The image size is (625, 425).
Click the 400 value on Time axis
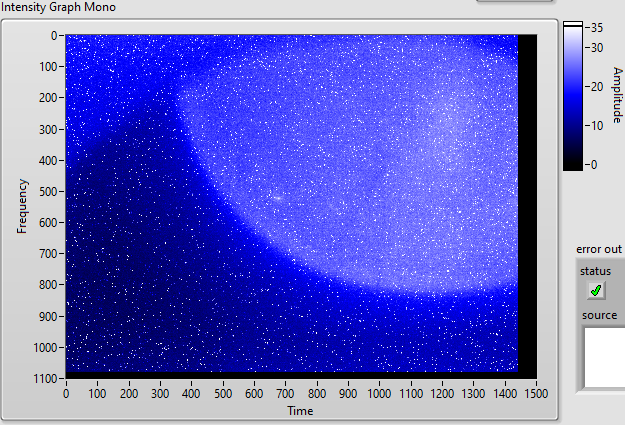191,394
